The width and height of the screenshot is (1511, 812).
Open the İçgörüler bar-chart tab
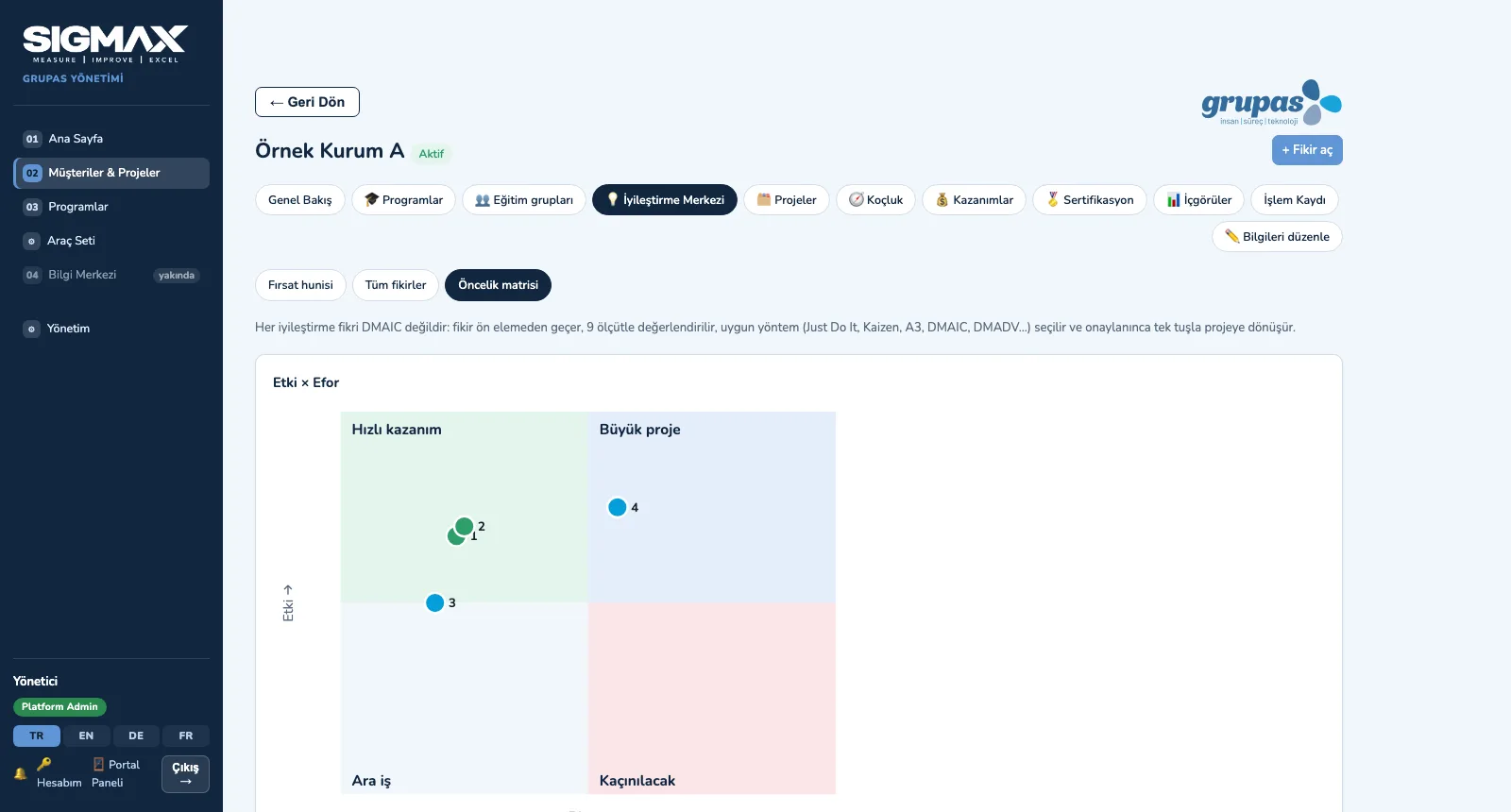pyautogui.click(x=1199, y=200)
